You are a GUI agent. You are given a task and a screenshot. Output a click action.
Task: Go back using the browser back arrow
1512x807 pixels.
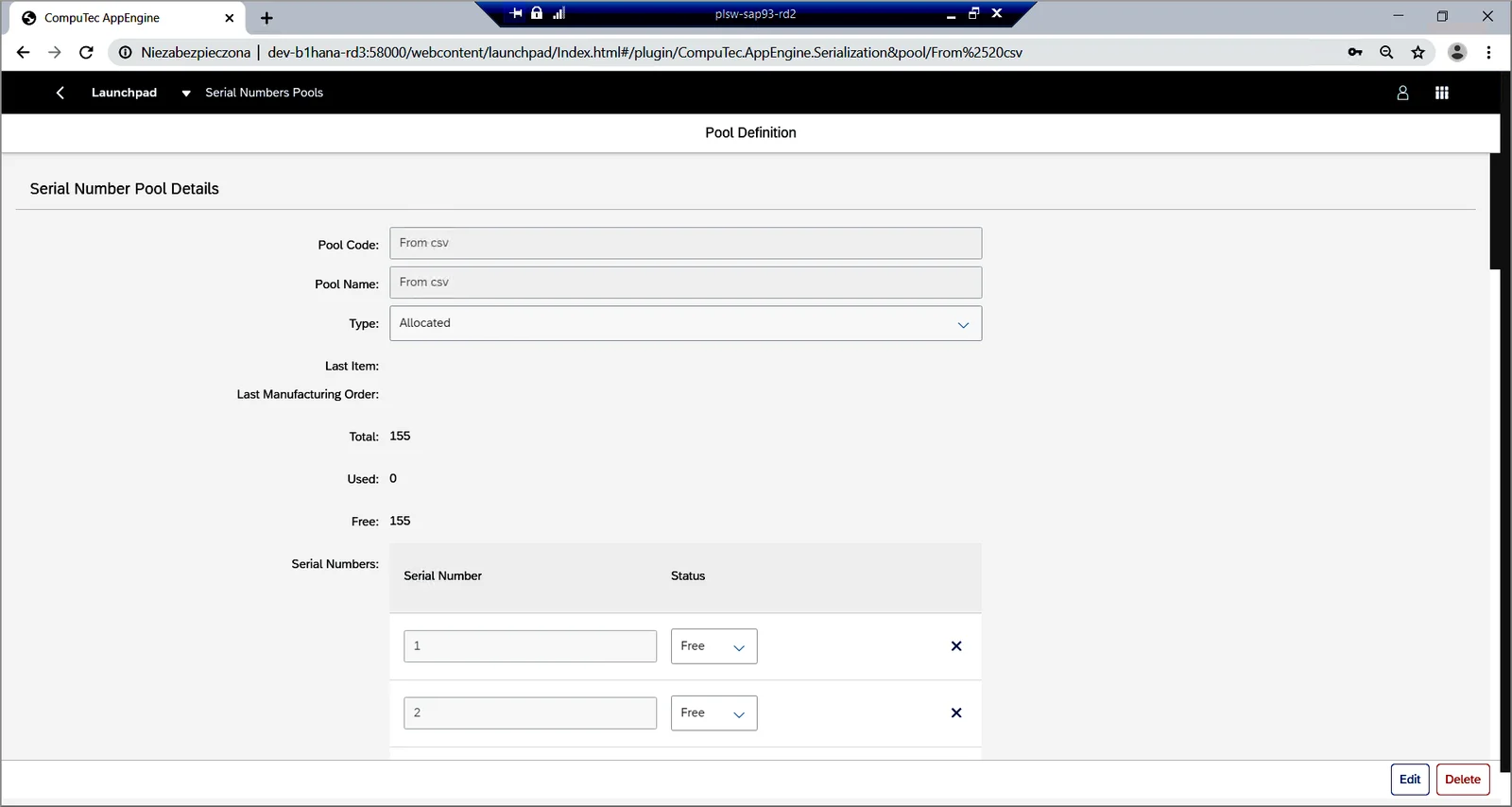click(x=24, y=53)
